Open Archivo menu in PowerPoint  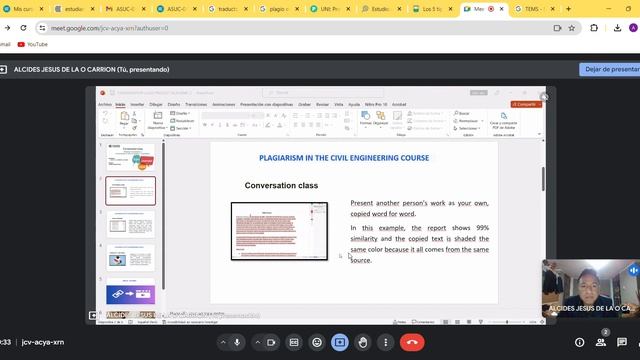point(105,104)
